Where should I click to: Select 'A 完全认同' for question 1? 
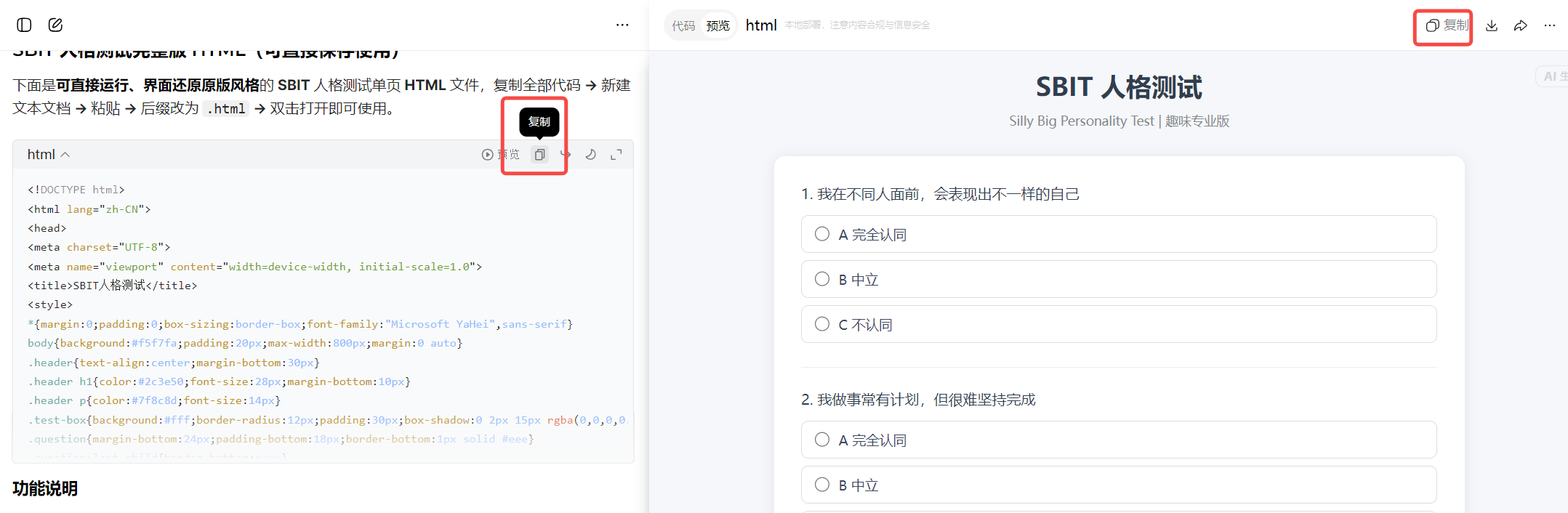(822, 234)
